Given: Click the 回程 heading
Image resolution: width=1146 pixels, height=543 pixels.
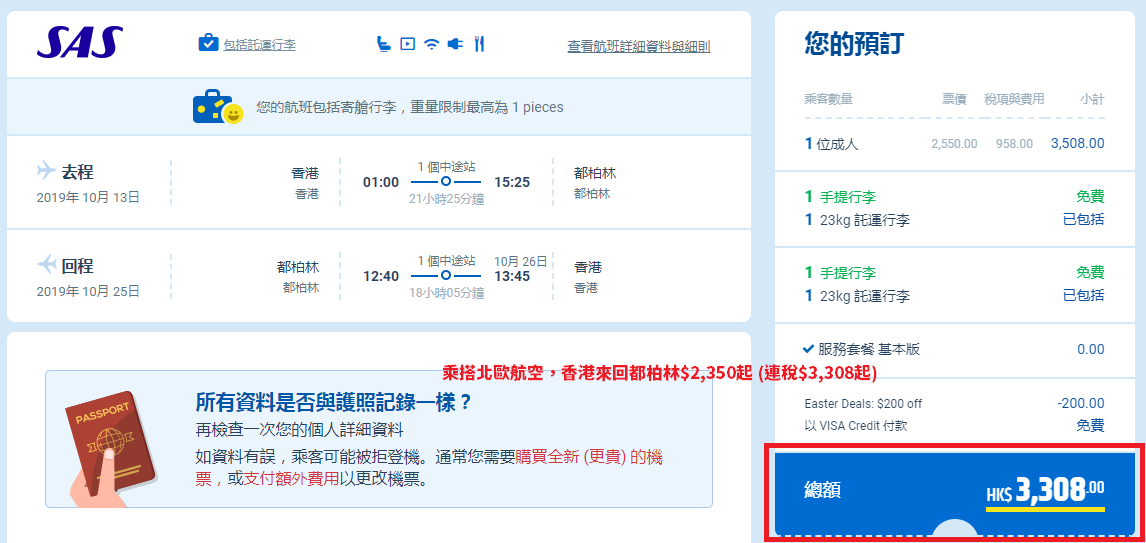Looking at the screenshot, I should tap(77, 265).
